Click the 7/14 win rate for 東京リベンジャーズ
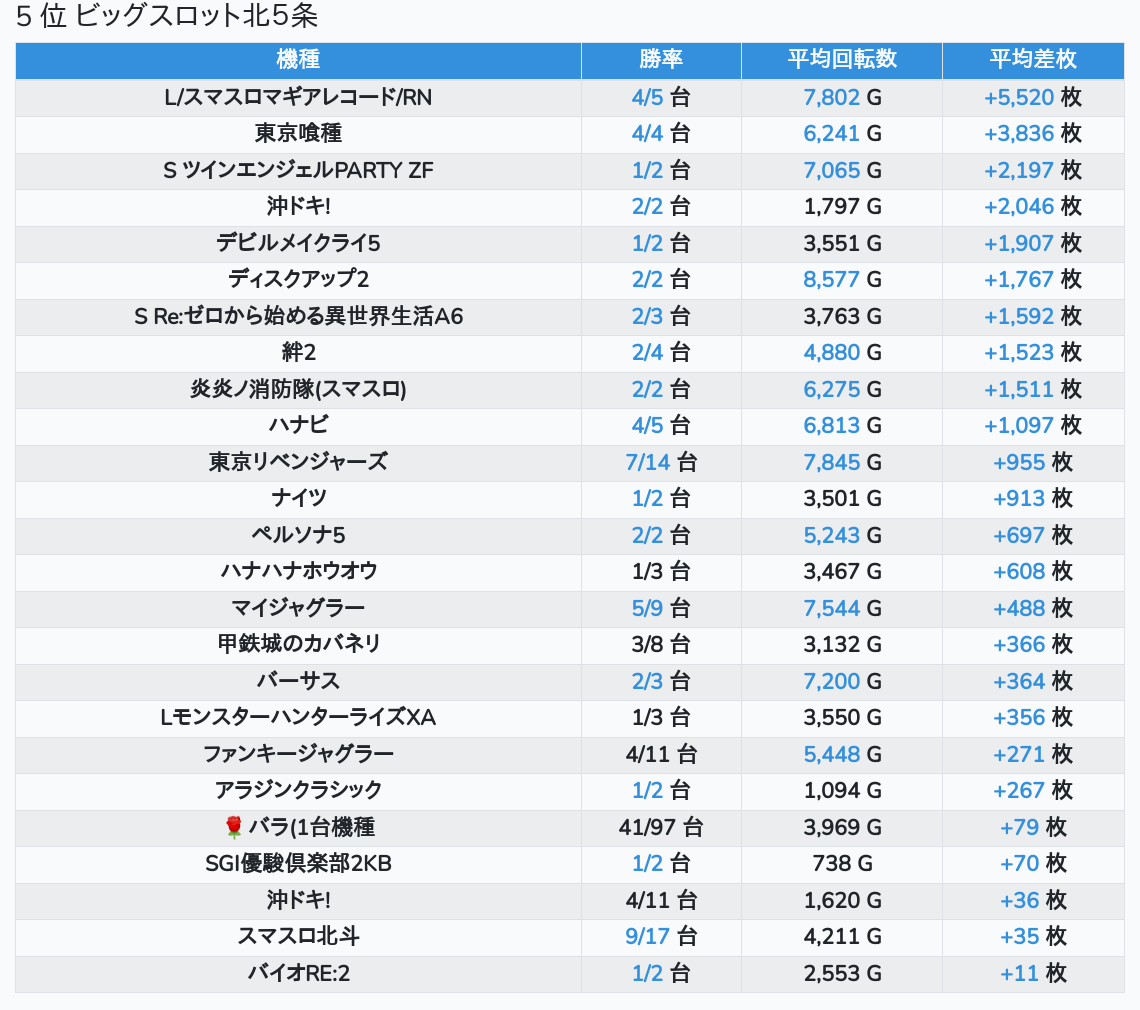This screenshot has width=1140, height=1010. [646, 462]
